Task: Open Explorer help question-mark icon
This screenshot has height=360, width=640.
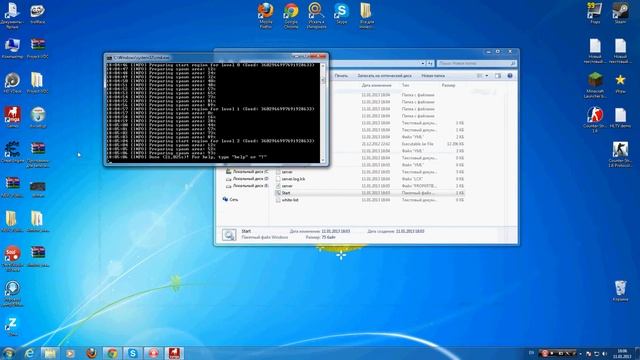Action: click(x=510, y=76)
